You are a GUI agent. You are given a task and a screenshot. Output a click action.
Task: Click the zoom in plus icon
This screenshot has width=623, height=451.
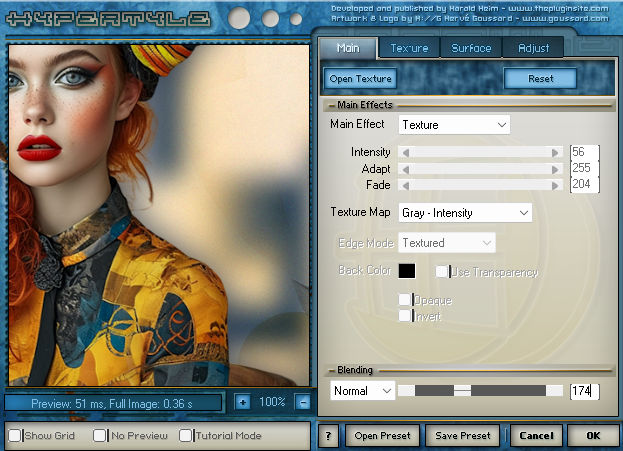click(242, 402)
